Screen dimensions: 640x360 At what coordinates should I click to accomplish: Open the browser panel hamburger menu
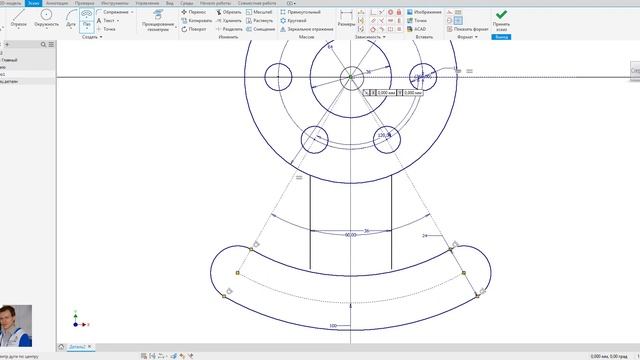pos(51,44)
